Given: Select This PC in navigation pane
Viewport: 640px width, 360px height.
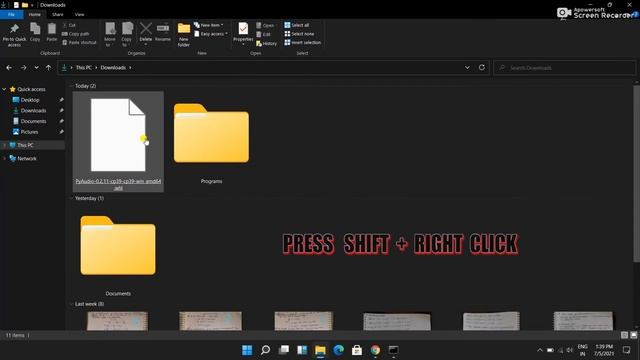Looking at the screenshot, I should coord(25,145).
